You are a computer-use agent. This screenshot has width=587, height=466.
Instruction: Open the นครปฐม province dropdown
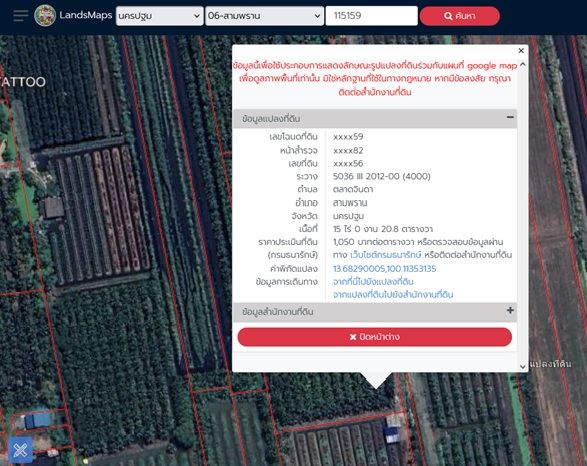159,16
